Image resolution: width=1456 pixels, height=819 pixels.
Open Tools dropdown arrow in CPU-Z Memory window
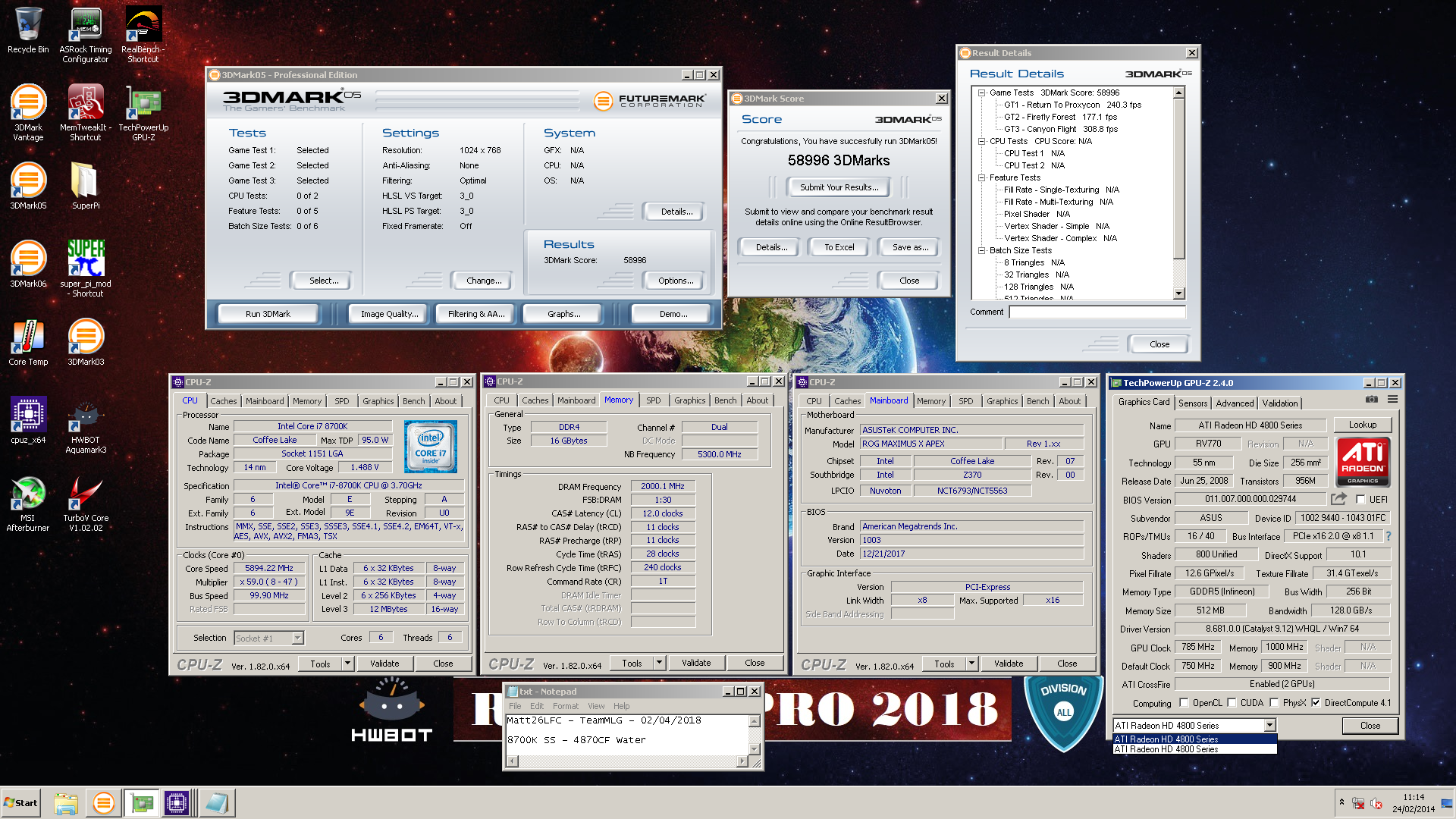(x=659, y=663)
